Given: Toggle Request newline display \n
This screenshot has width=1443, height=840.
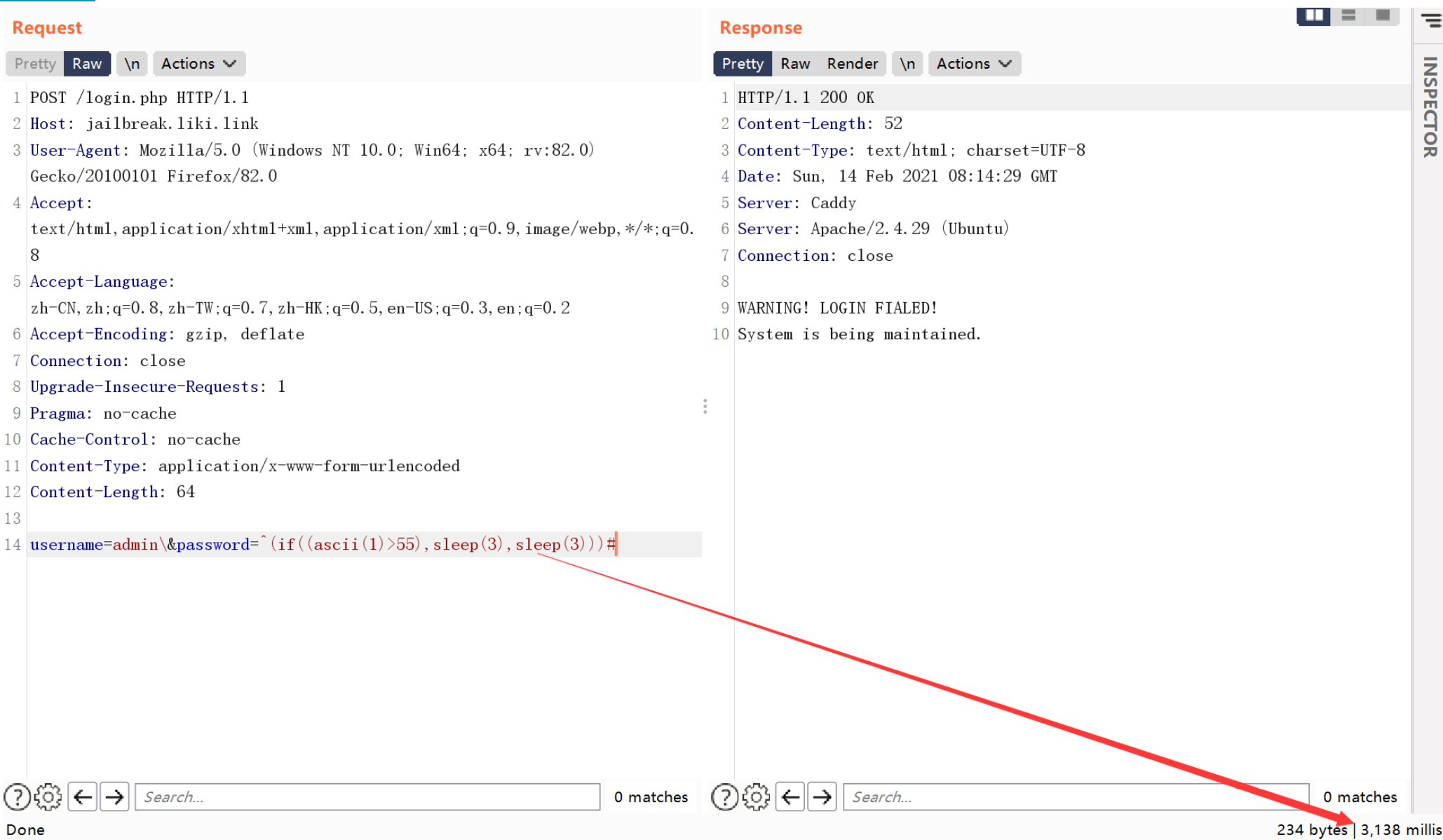Looking at the screenshot, I should point(132,64).
